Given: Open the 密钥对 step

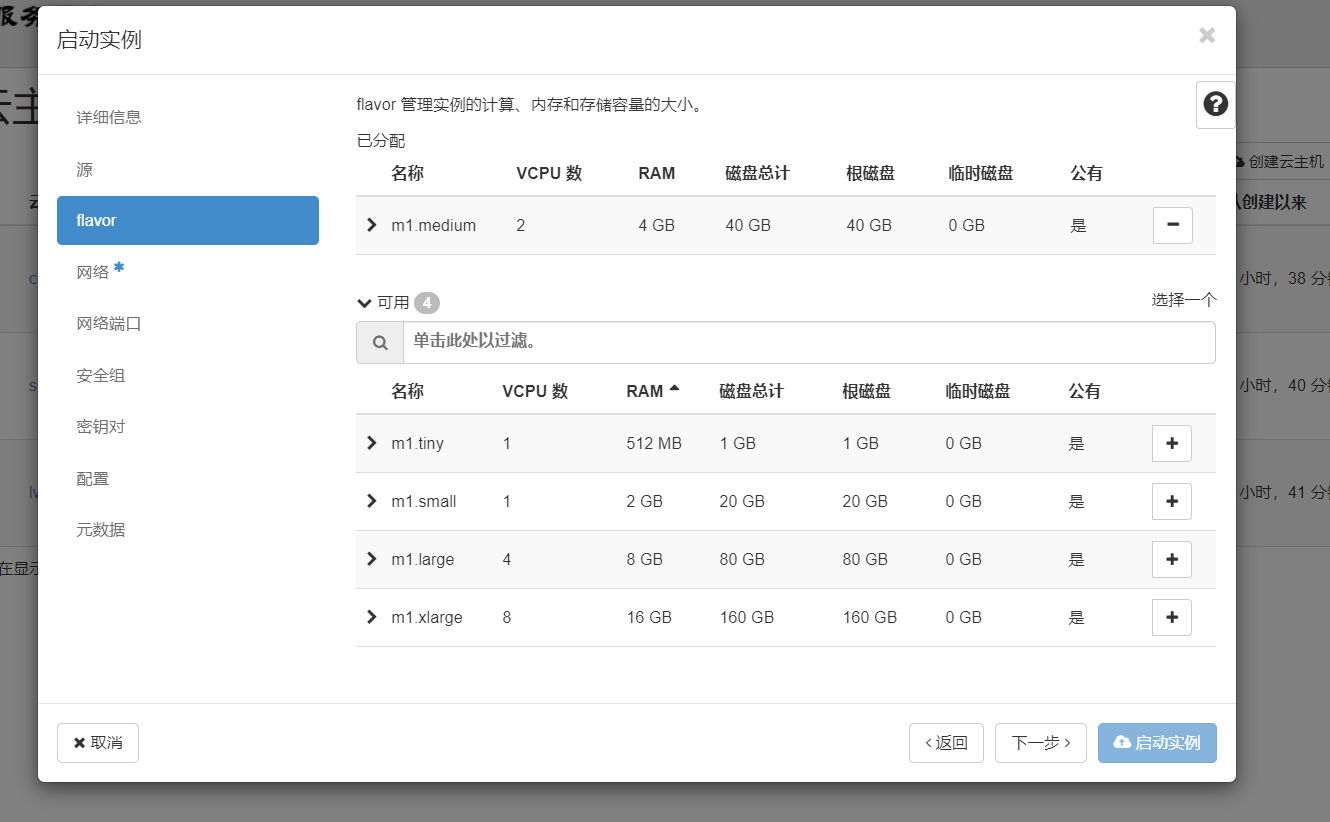Looking at the screenshot, I should (188, 426).
